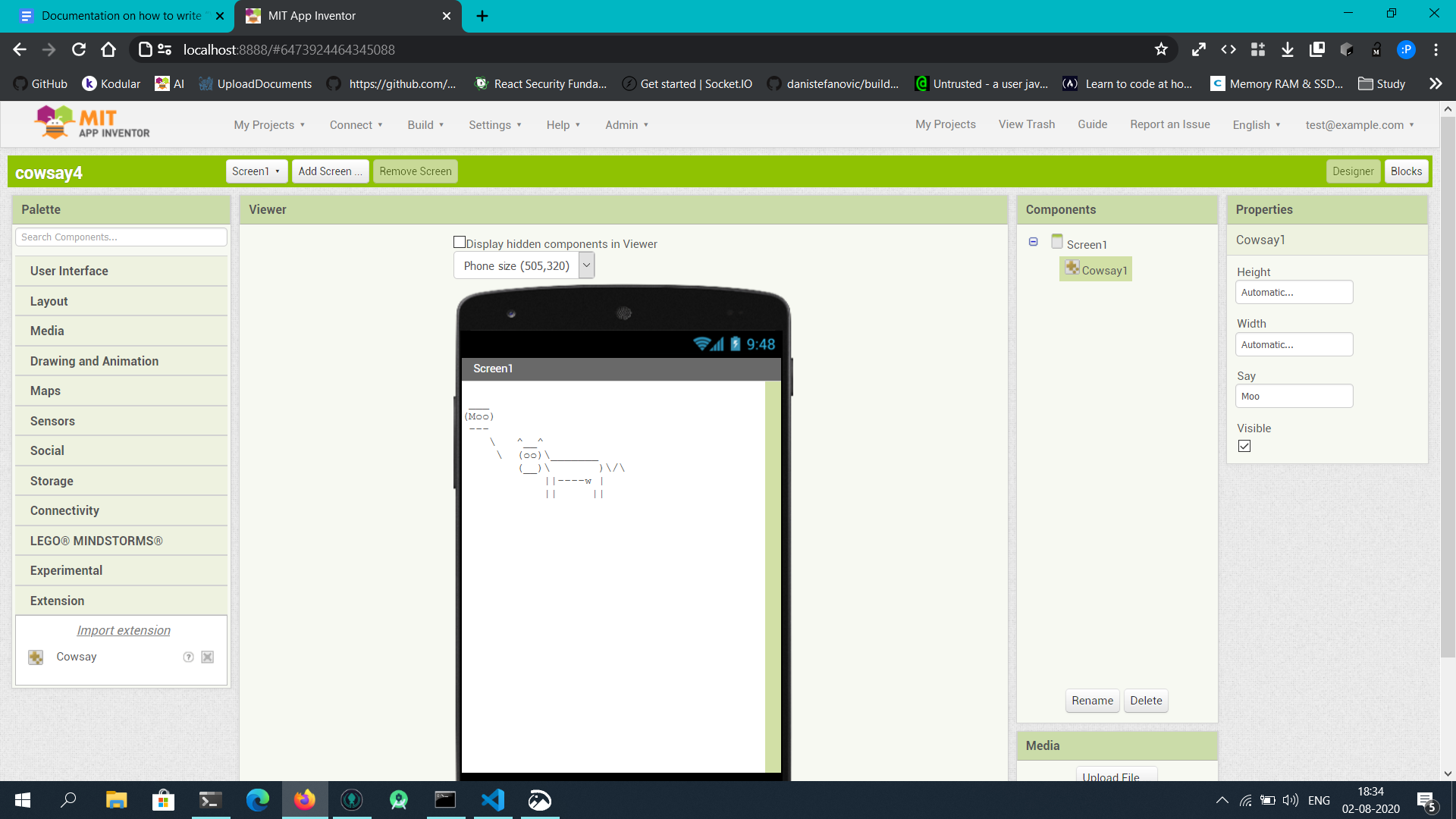Viewport: 1456px width, 819px height.
Task: Open Windows taskbar search
Action: click(68, 800)
